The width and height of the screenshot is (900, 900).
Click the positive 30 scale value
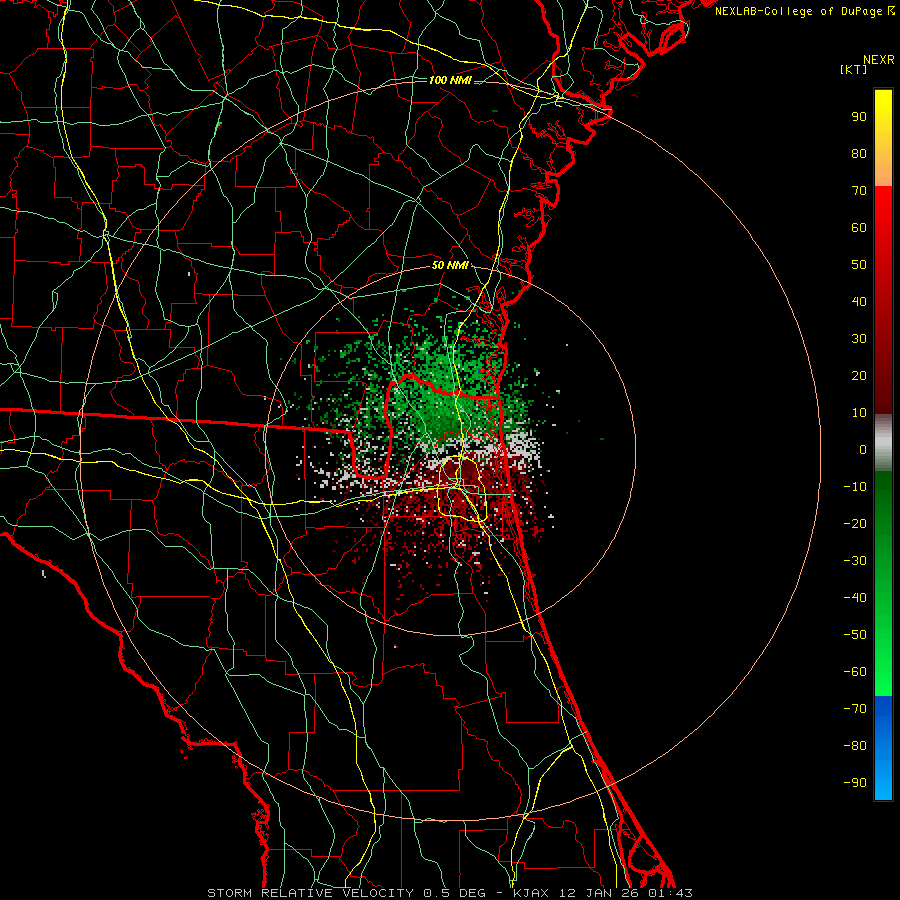click(859, 339)
